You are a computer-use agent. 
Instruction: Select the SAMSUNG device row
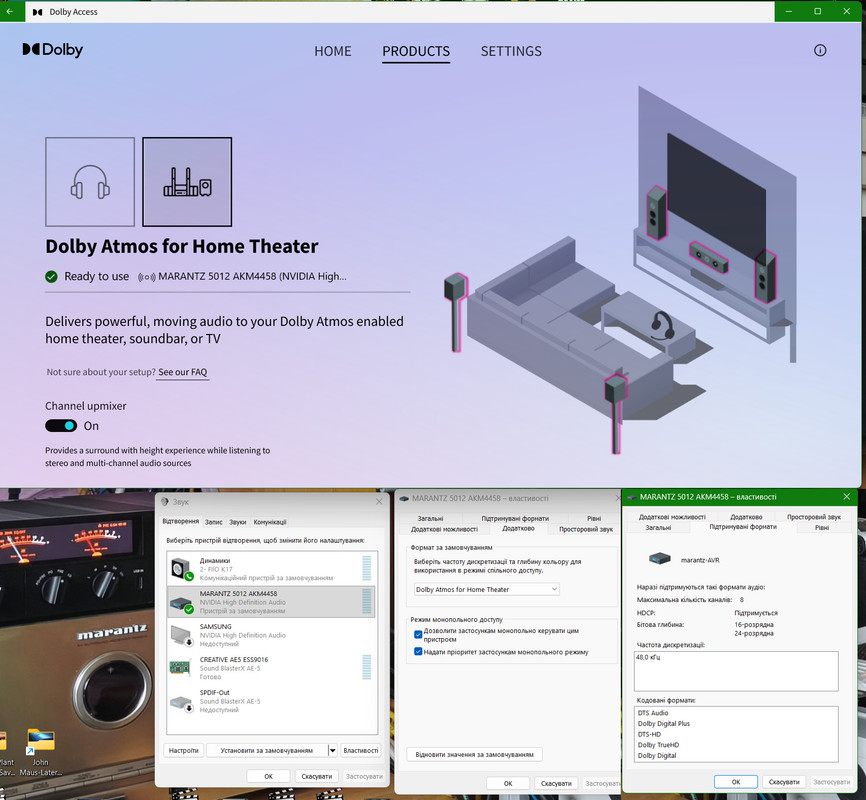pyautogui.click(x=271, y=635)
